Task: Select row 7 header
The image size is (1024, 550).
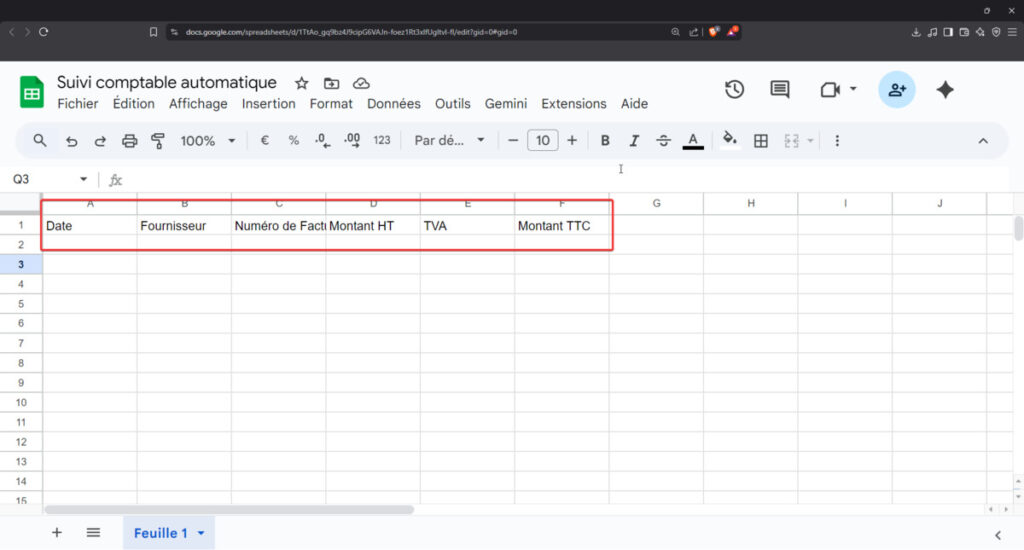Action: pyautogui.click(x=21, y=343)
